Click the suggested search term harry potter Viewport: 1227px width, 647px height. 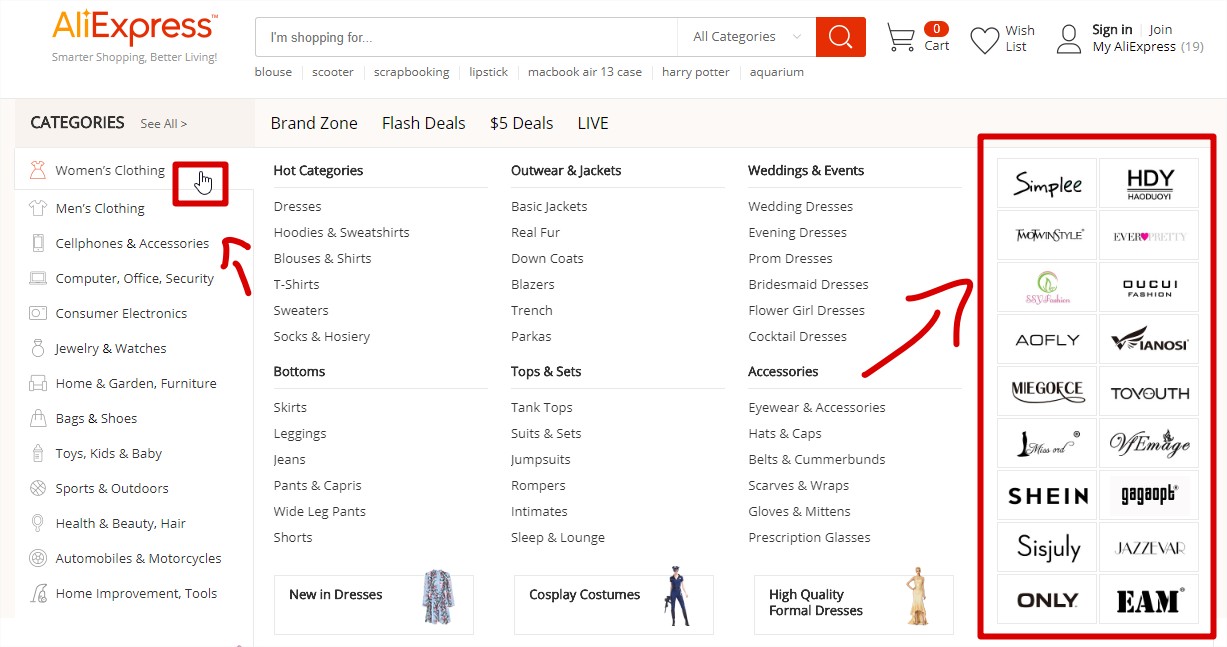(x=696, y=72)
